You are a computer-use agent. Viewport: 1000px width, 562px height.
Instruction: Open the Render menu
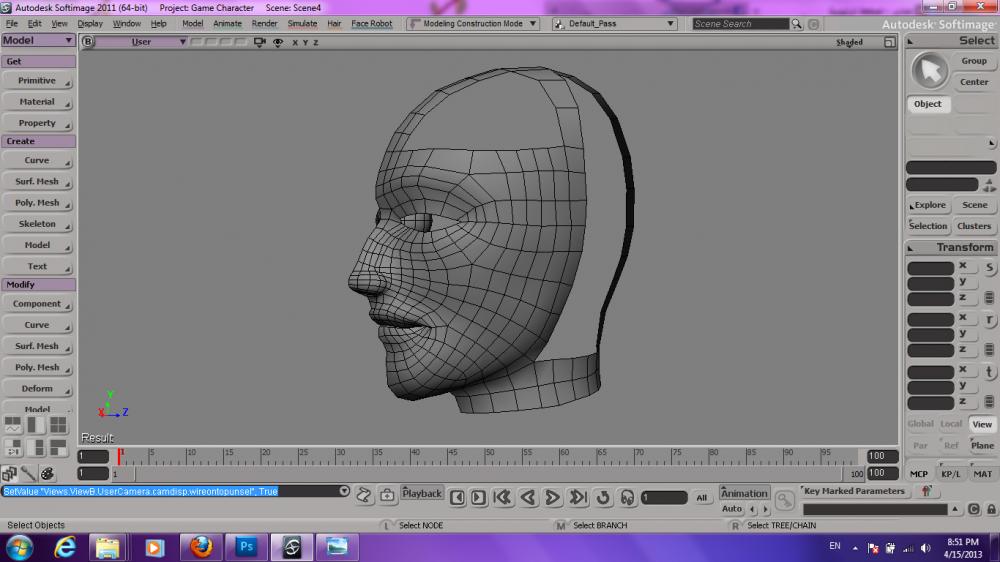264,23
